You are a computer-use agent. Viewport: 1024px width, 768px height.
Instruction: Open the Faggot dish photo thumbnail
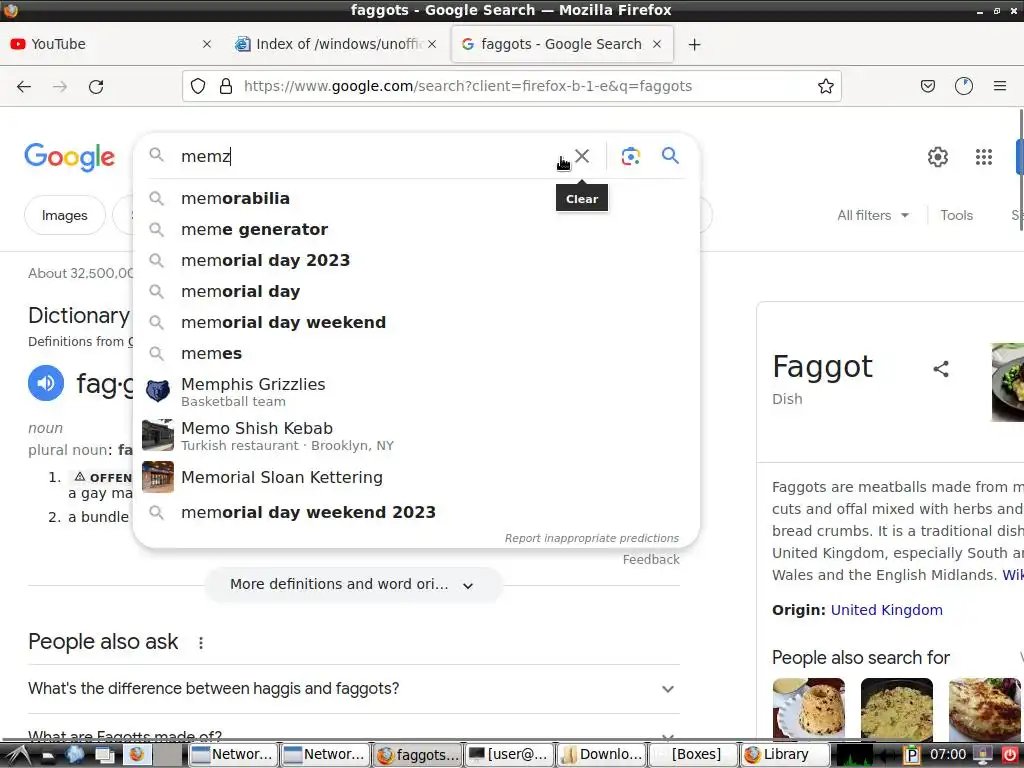[1008, 382]
